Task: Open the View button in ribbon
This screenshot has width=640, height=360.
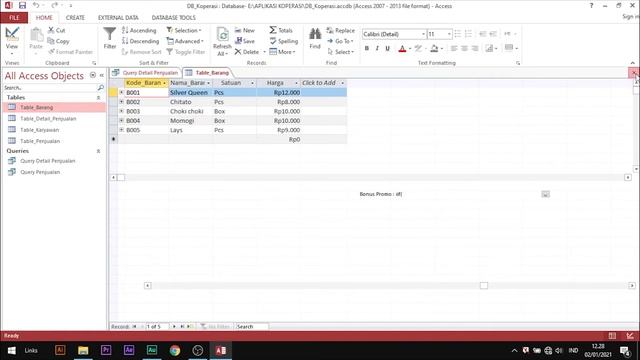Action: pos(12,39)
